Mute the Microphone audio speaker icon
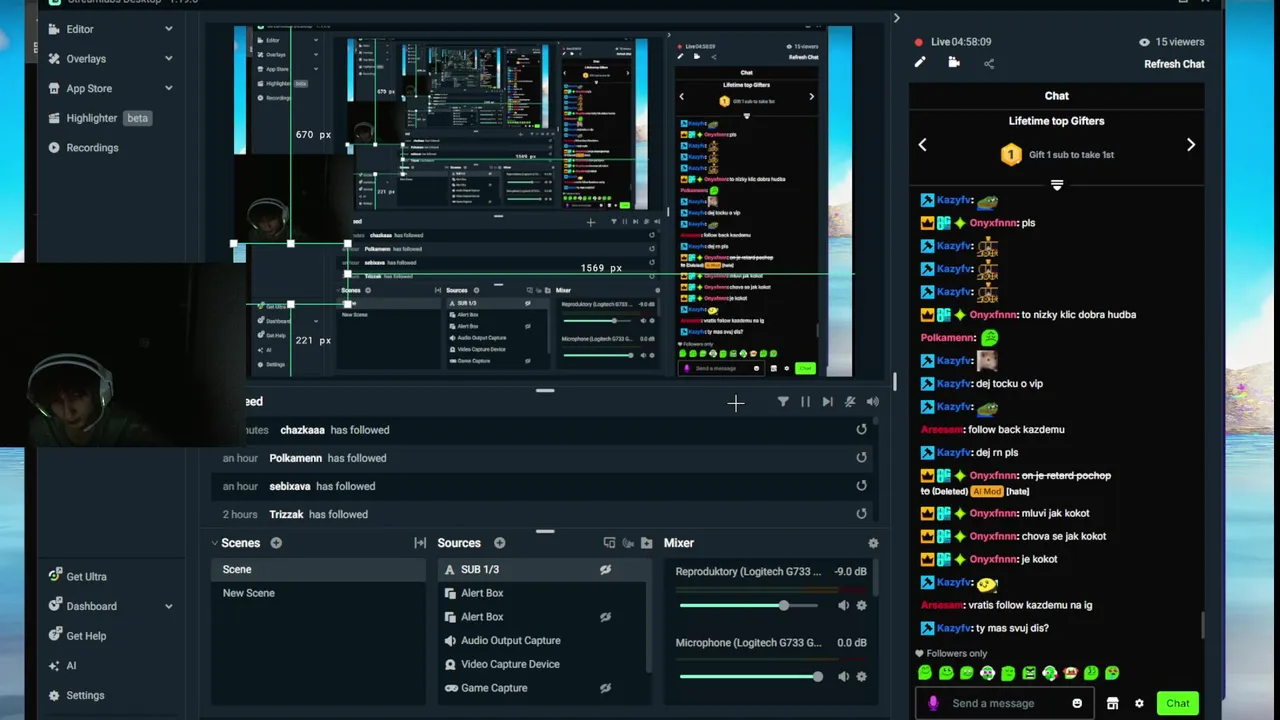Viewport: 1280px width, 720px height. pyautogui.click(x=843, y=676)
